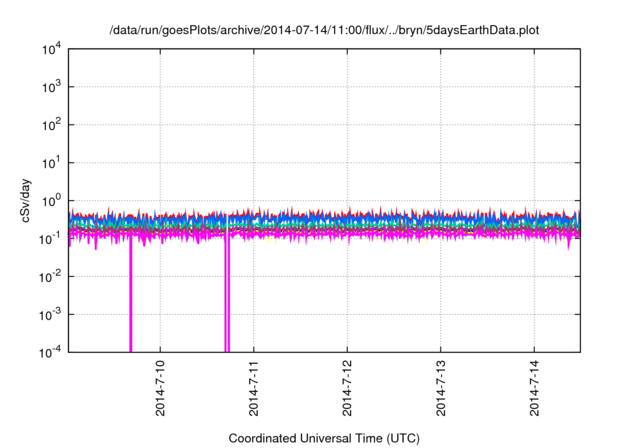Select the 2014-7-12 date tick label
Screen dimensions: 640x448
(347, 388)
